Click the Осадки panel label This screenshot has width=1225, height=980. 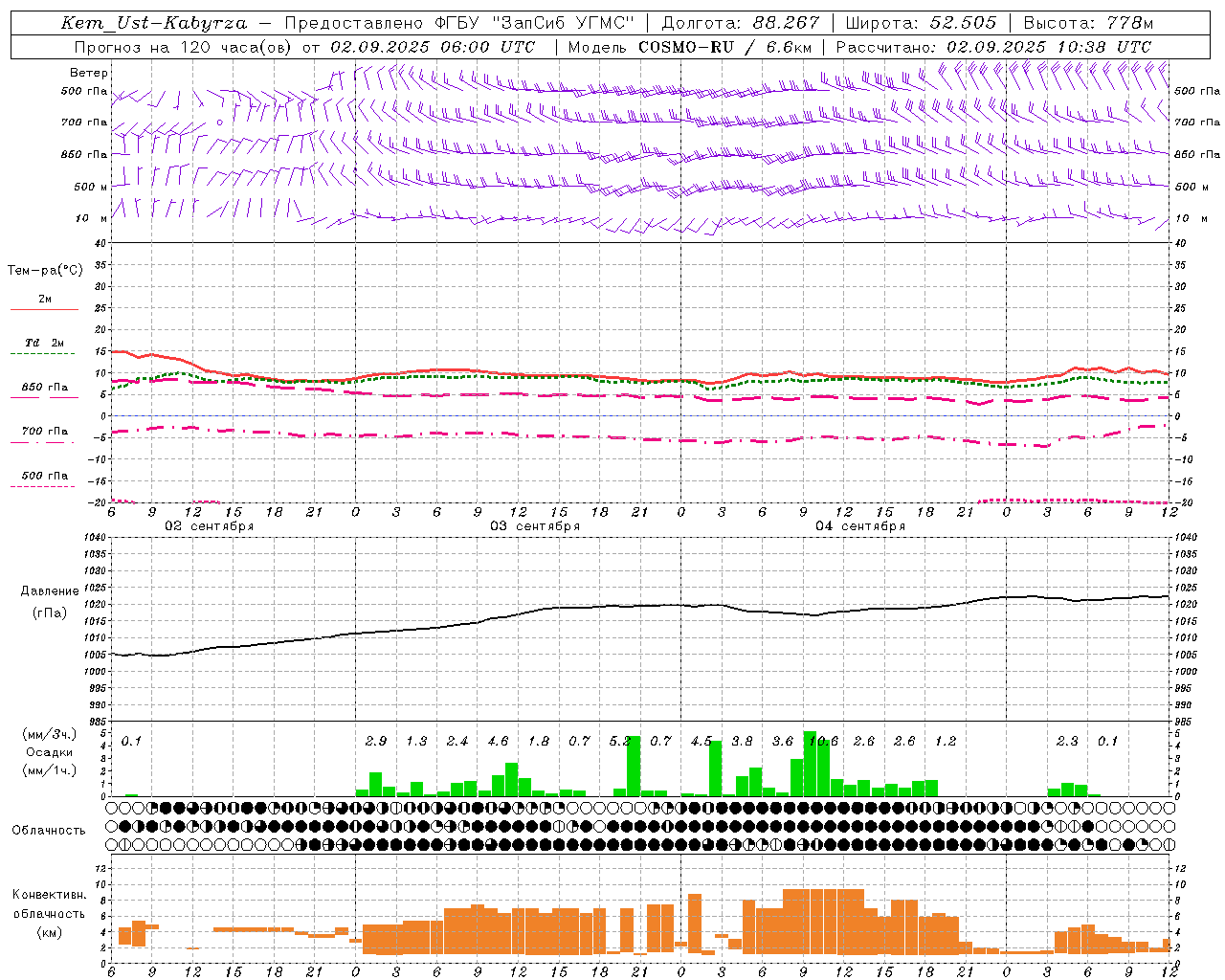(50, 752)
